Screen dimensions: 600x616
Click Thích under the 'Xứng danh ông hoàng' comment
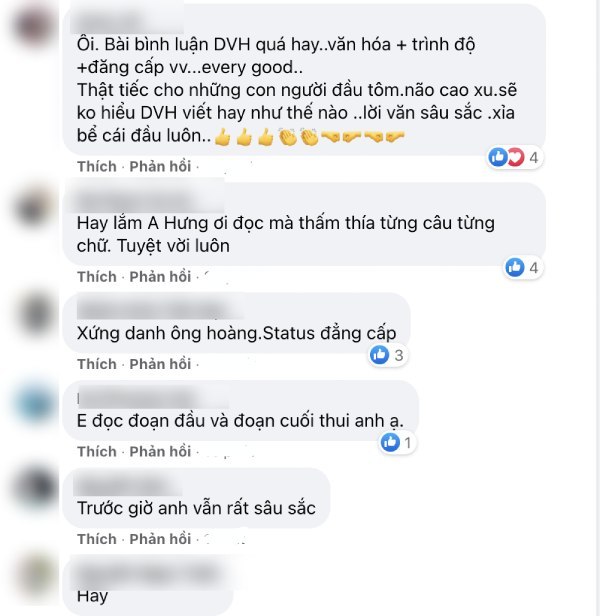tap(97, 364)
